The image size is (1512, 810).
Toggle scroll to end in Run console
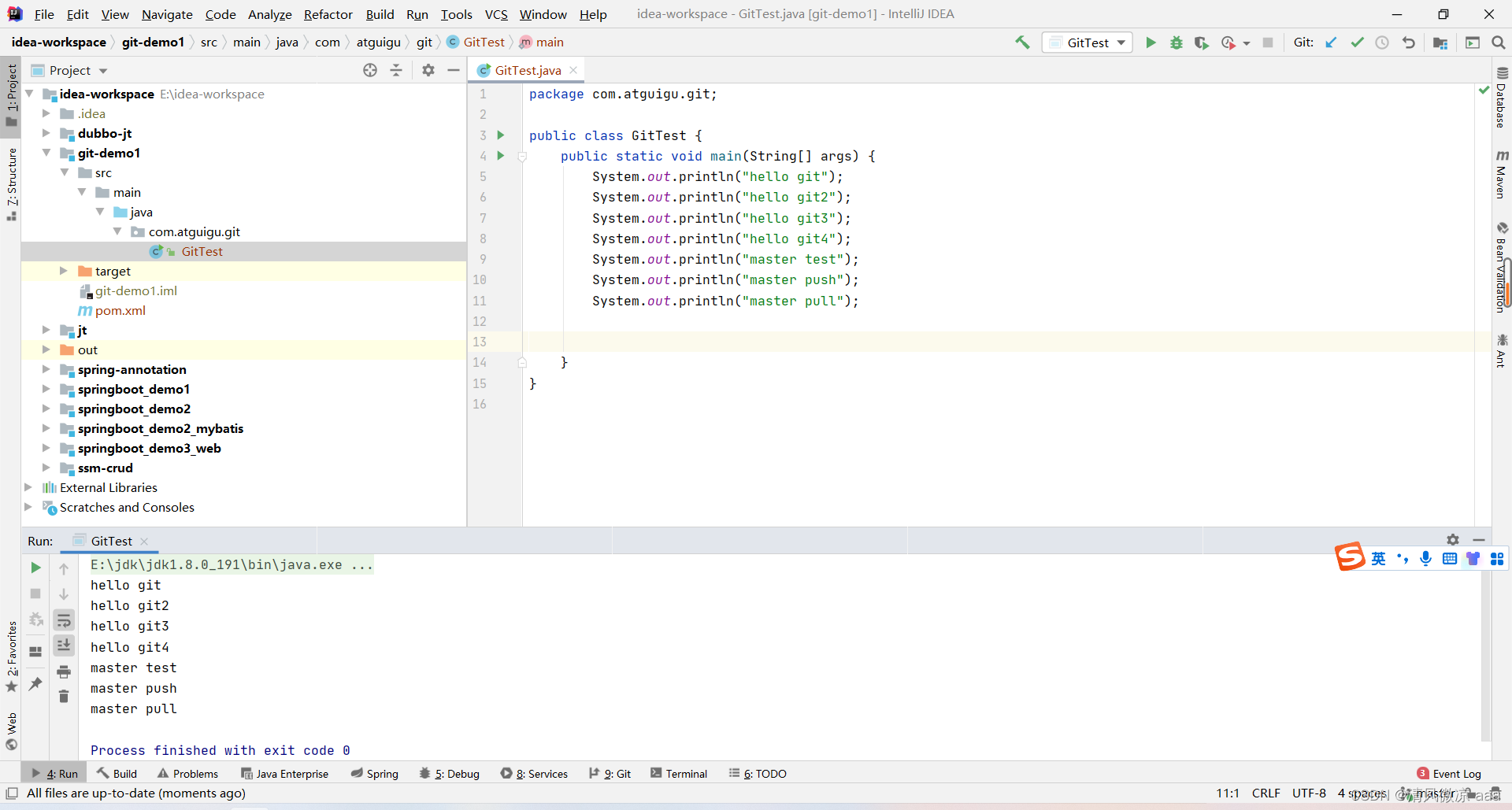pyautogui.click(x=64, y=645)
